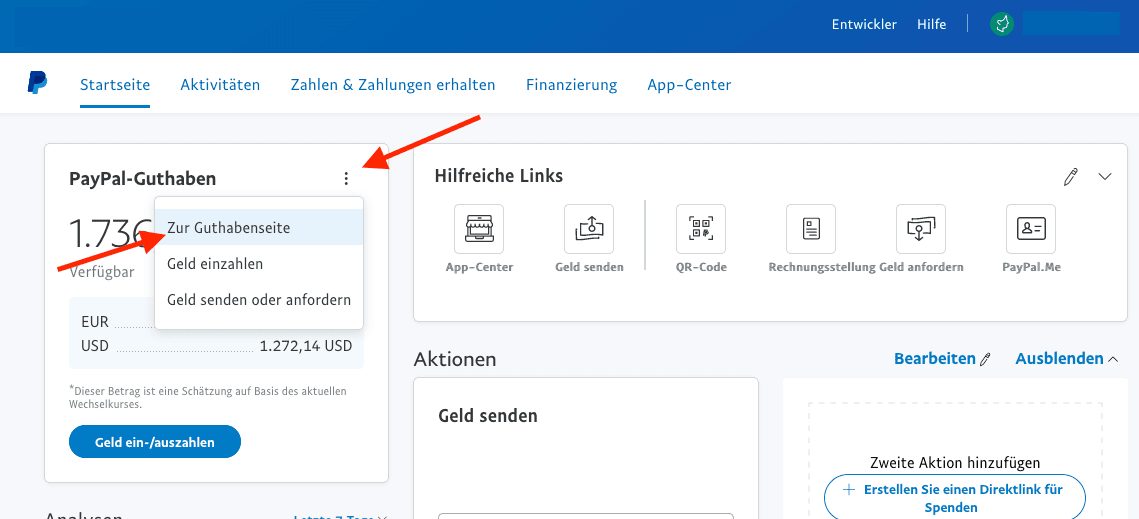Open the Hilfe link in header
This screenshot has width=1139, height=519.
point(931,25)
